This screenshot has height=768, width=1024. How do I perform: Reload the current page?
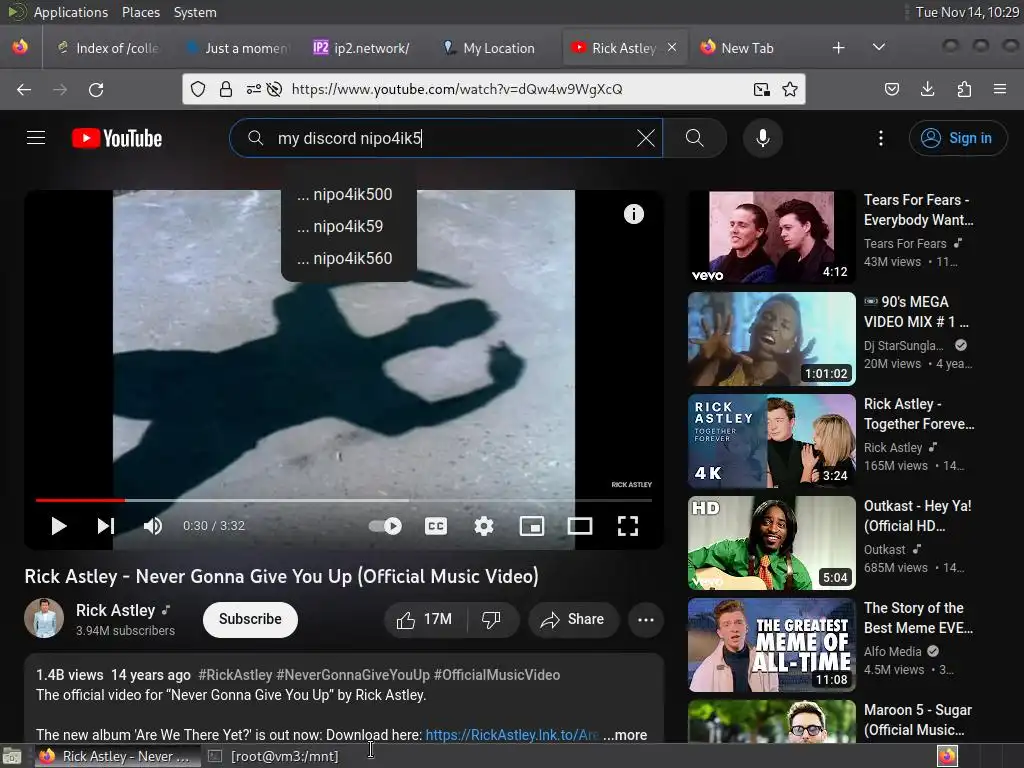pos(96,89)
